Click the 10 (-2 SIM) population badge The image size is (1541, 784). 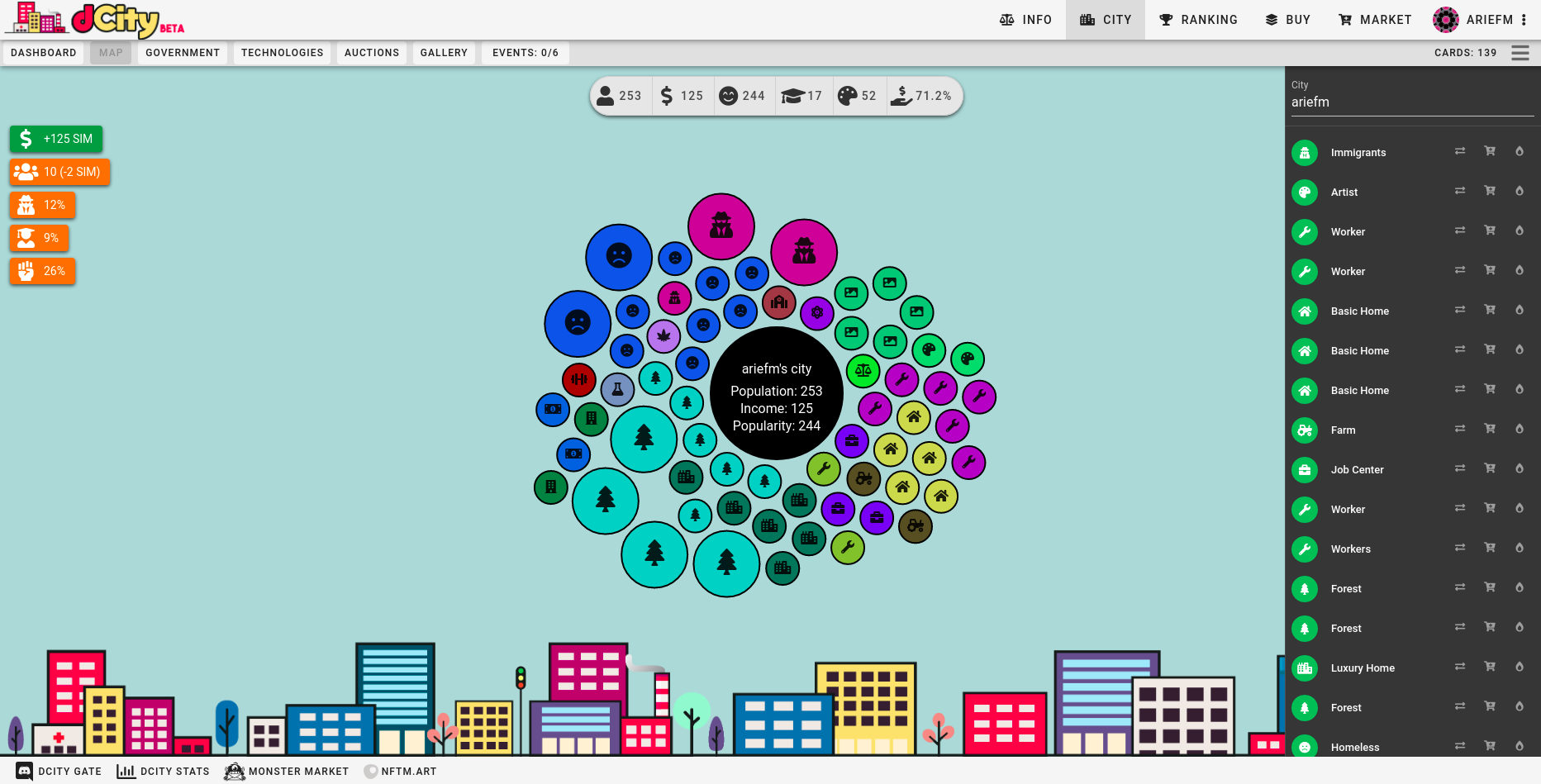pyautogui.click(x=59, y=172)
